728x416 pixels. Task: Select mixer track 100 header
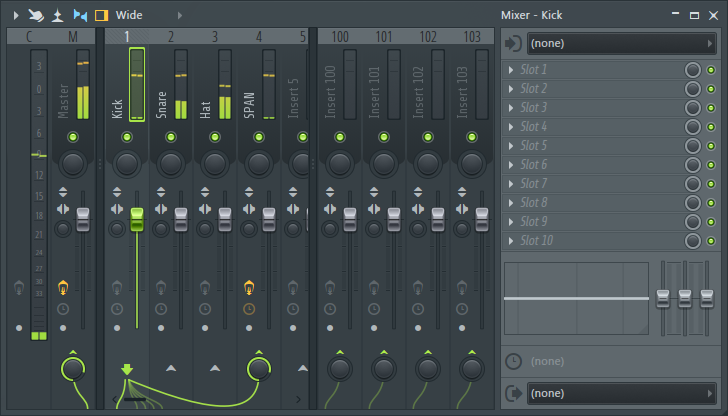(x=340, y=37)
